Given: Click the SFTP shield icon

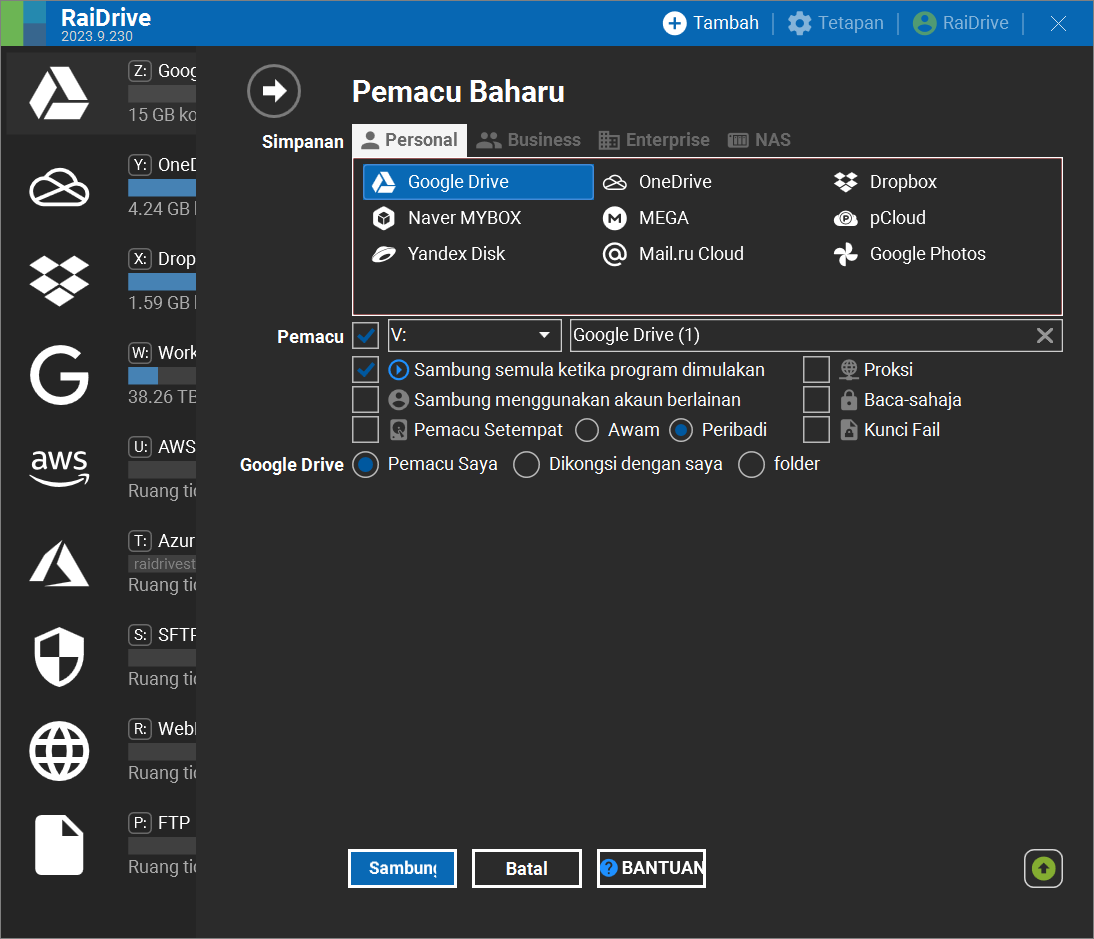Looking at the screenshot, I should [59, 657].
